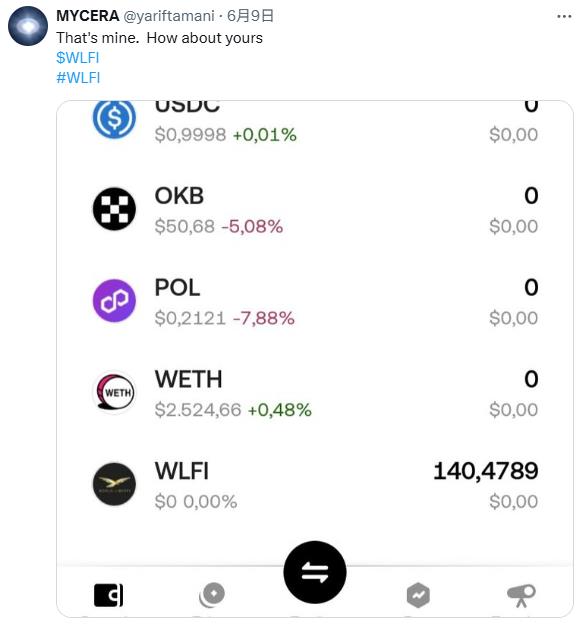Click the purple POL token icon

[x=114, y=300]
